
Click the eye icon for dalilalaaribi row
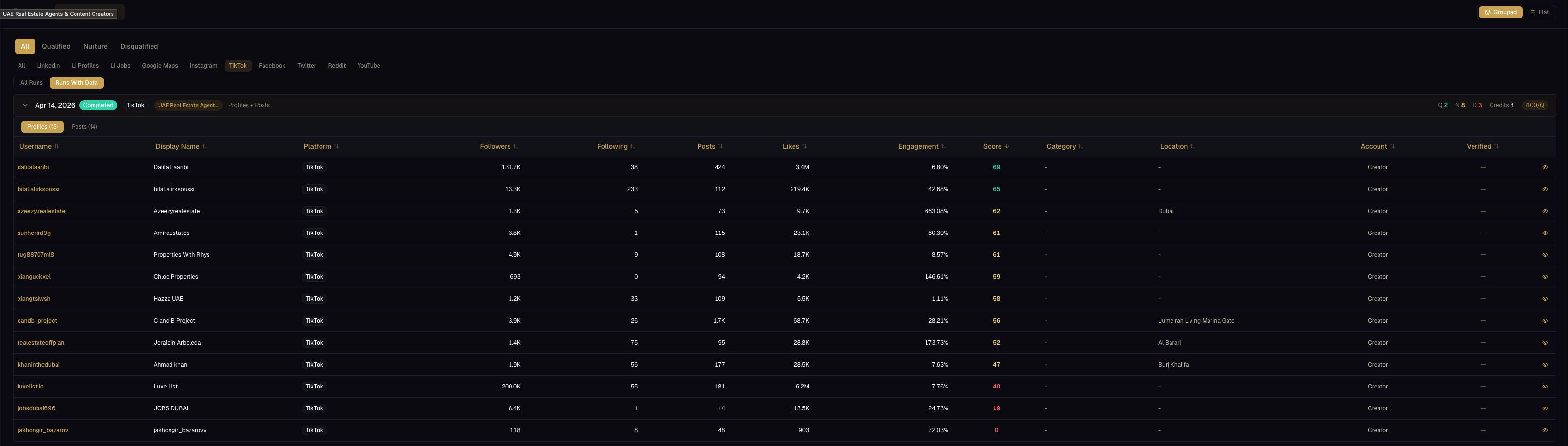tap(1544, 167)
